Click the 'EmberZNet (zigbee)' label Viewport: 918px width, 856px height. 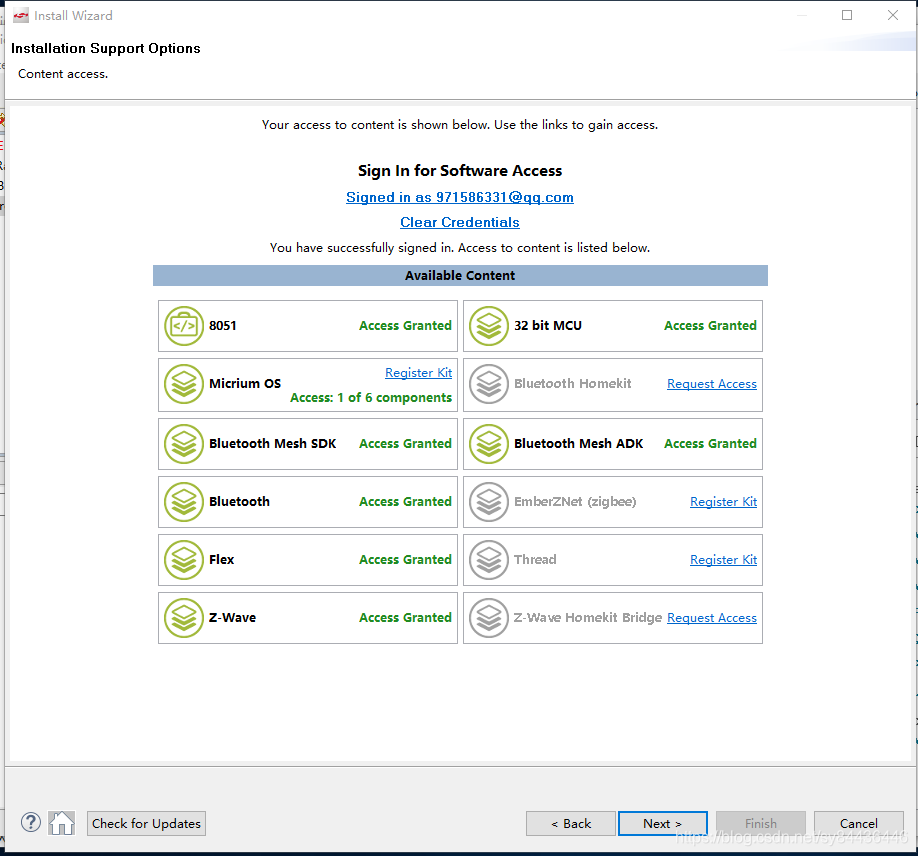pyautogui.click(x=575, y=502)
